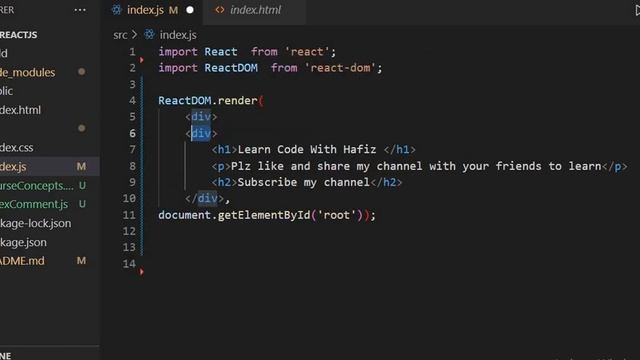
Task: Click the U badge beside JsxComment.js
Action: [82, 204]
